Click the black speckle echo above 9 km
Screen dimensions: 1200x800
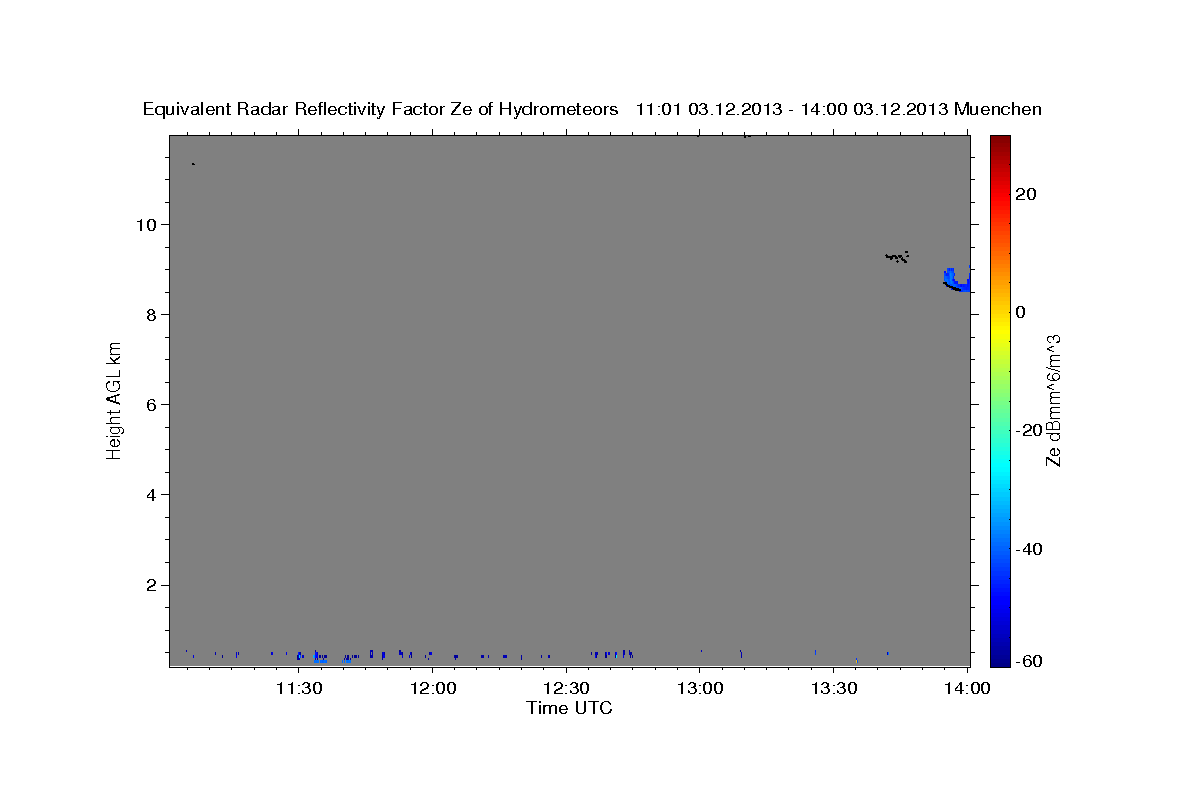[897, 257]
